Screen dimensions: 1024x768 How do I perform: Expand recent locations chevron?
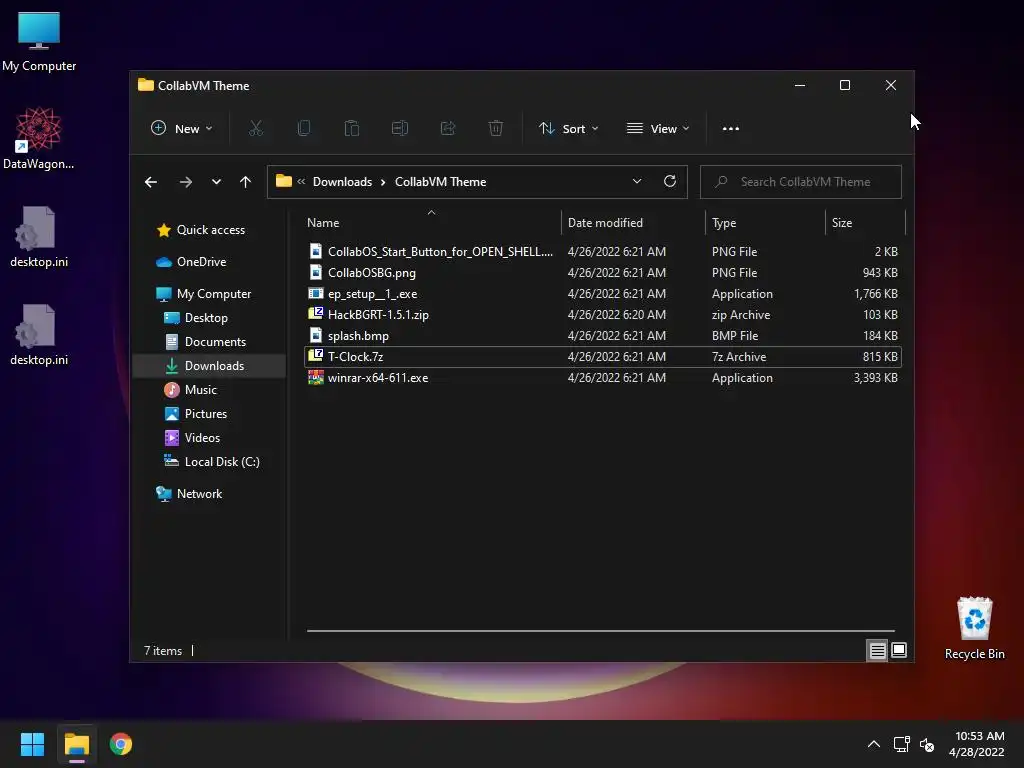216,182
